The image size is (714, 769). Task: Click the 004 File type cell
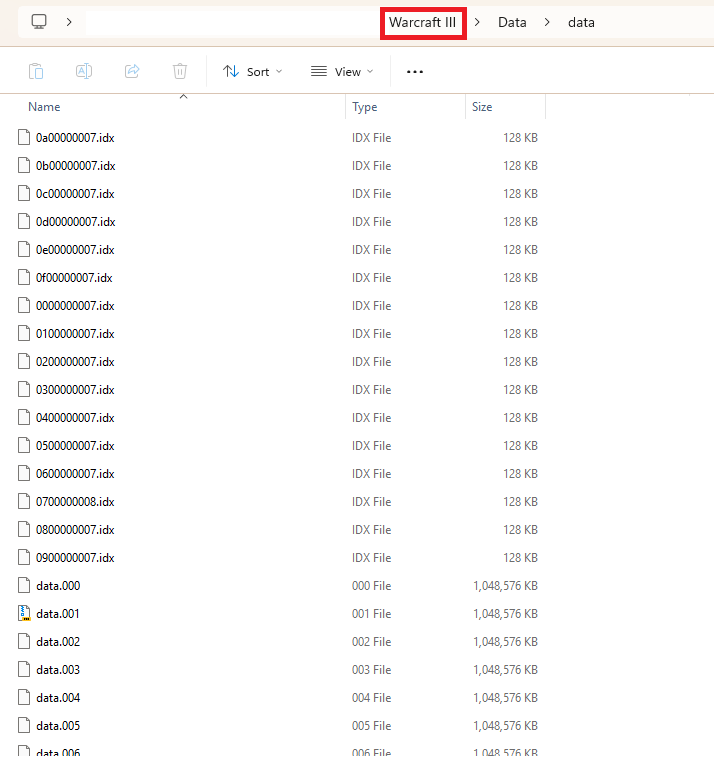coord(371,697)
